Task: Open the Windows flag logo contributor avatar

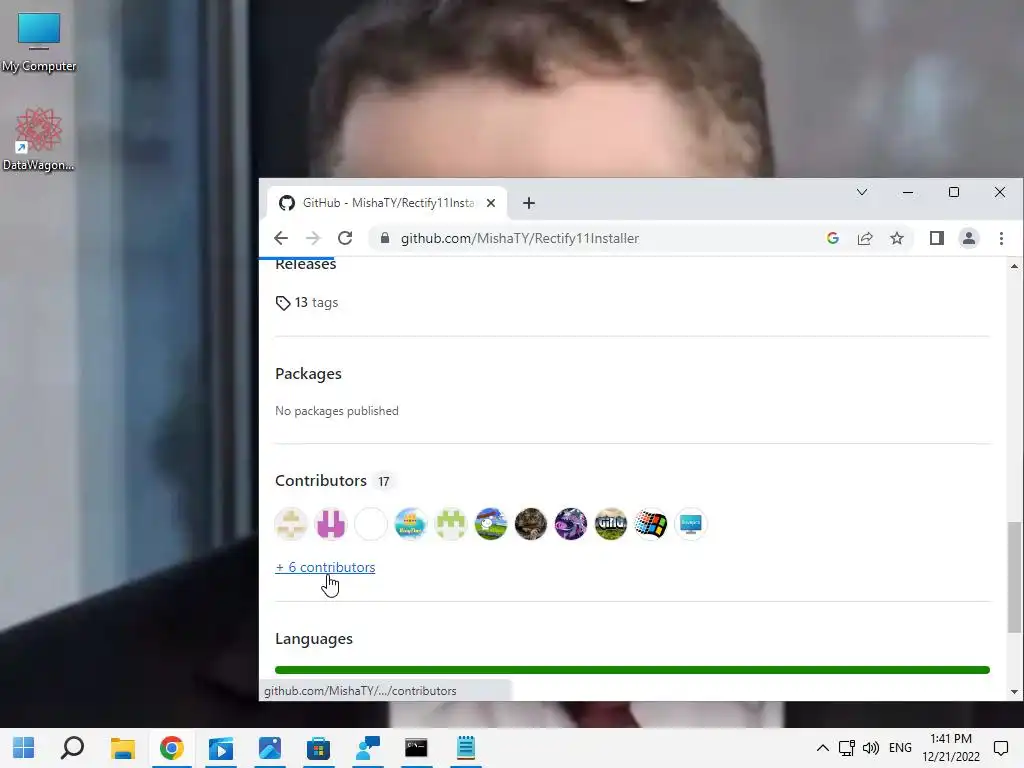Action: pos(650,524)
